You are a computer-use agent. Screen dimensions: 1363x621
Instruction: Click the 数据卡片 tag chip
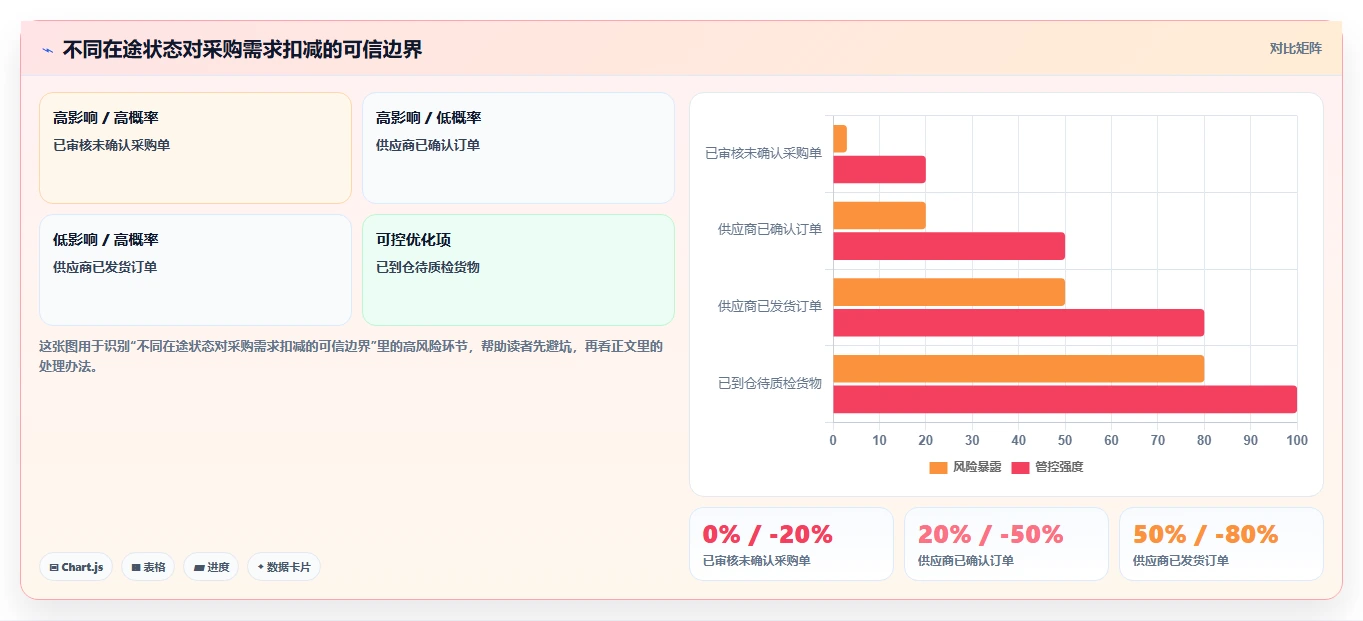[284, 567]
